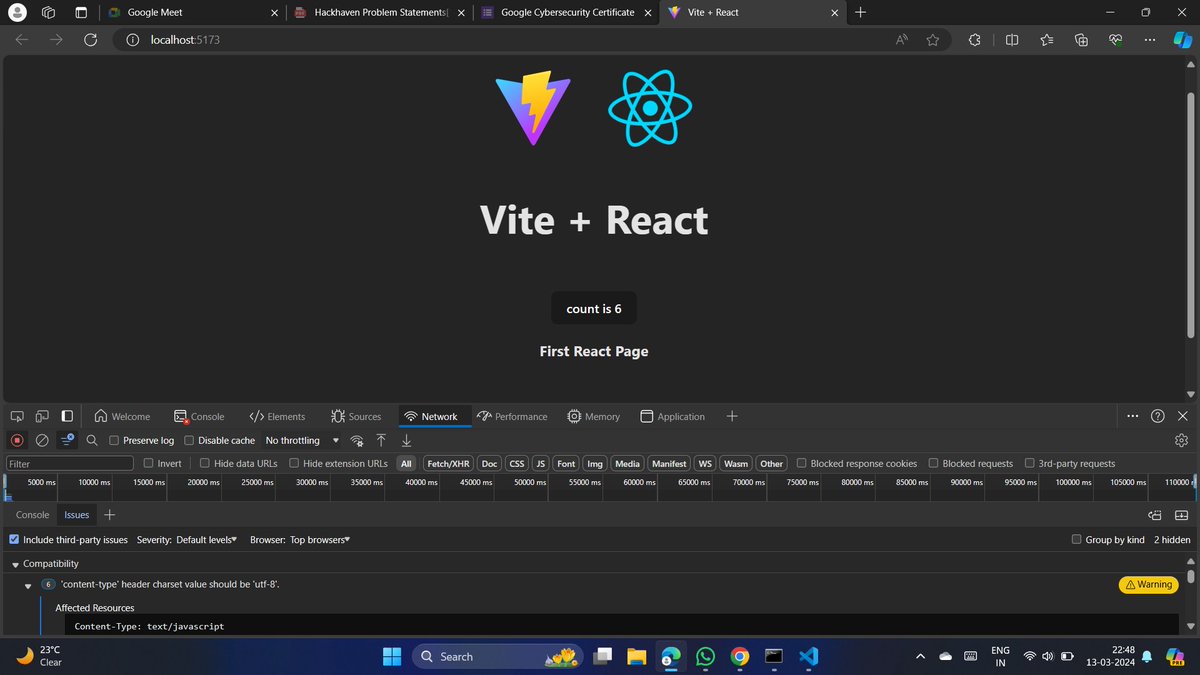Switch to the drawer Console tab
The height and width of the screenshot is (675, 1200).
(x=32, y=515)
